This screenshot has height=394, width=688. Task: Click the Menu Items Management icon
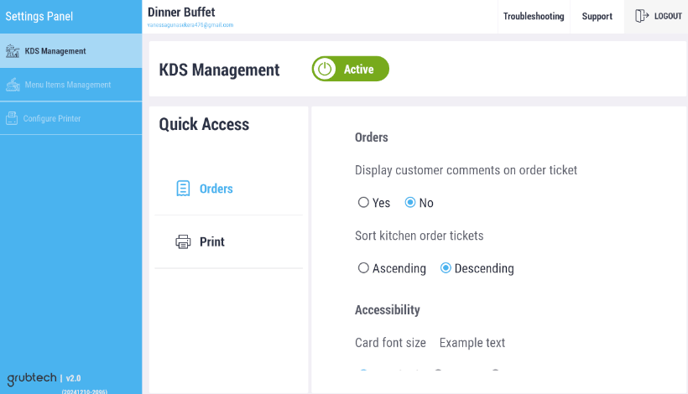tap(13, 84)
